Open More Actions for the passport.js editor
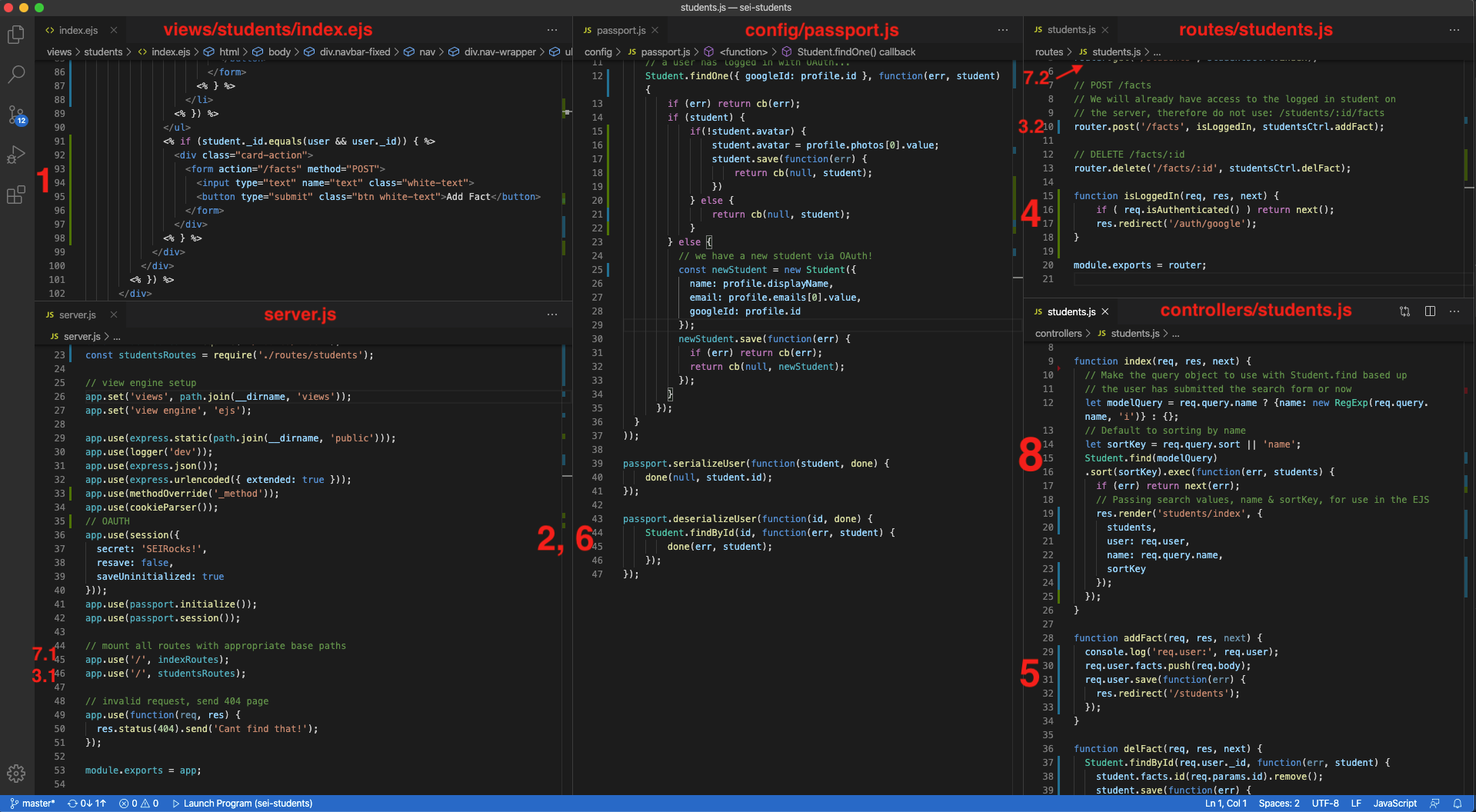1476x812 pixels. (x=1002, y=30)
